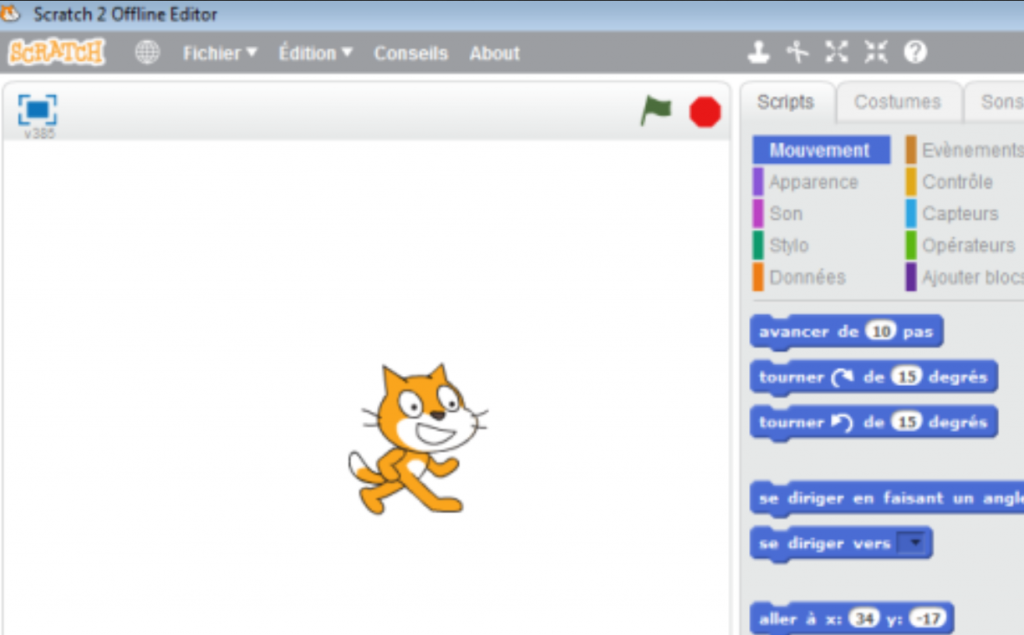Switch to the Costumes tab
This screenshot has width=1024, height=635.
click(x=898, y=102)
